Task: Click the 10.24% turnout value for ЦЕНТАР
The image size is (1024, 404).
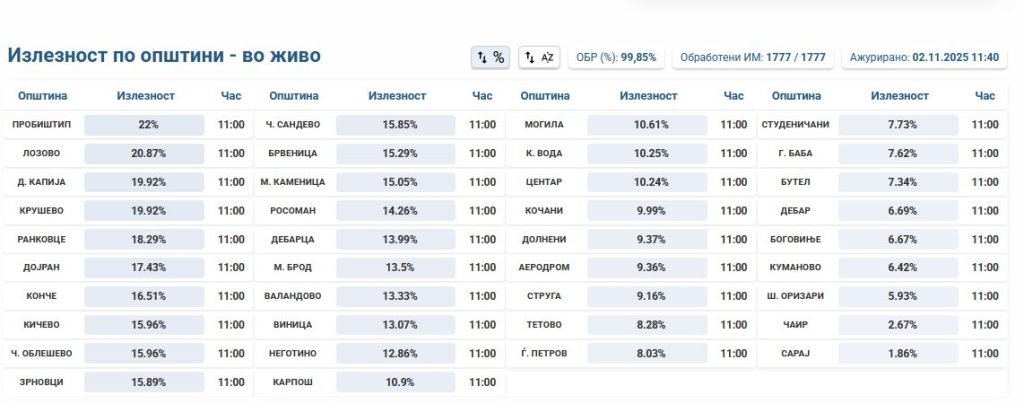Action: pyautogui.click(x=650, y=182)
